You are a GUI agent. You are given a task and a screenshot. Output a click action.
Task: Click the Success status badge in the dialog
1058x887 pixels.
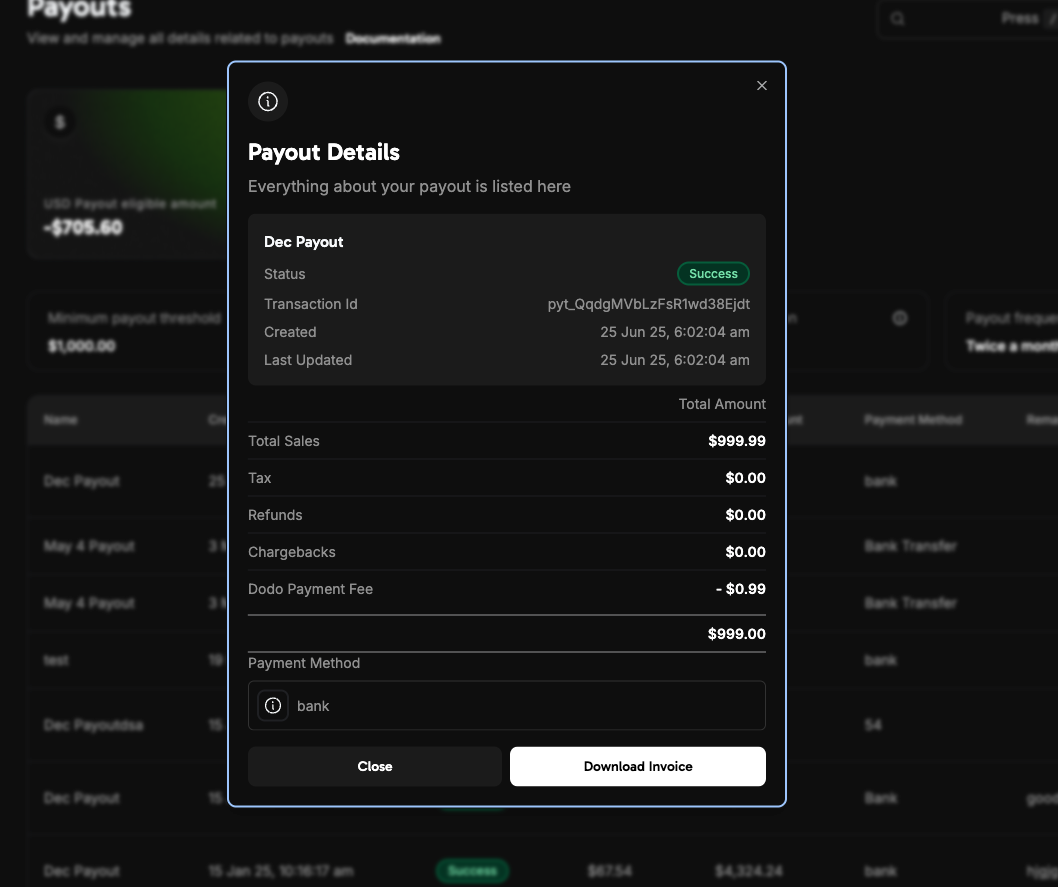(713, 273)
